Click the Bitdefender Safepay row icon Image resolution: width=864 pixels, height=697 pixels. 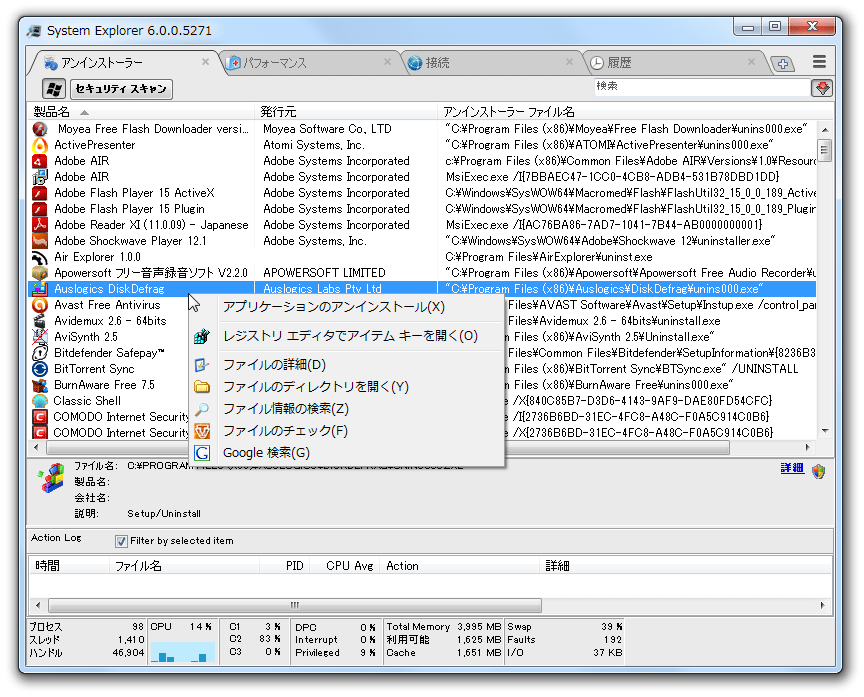[40, 353]
